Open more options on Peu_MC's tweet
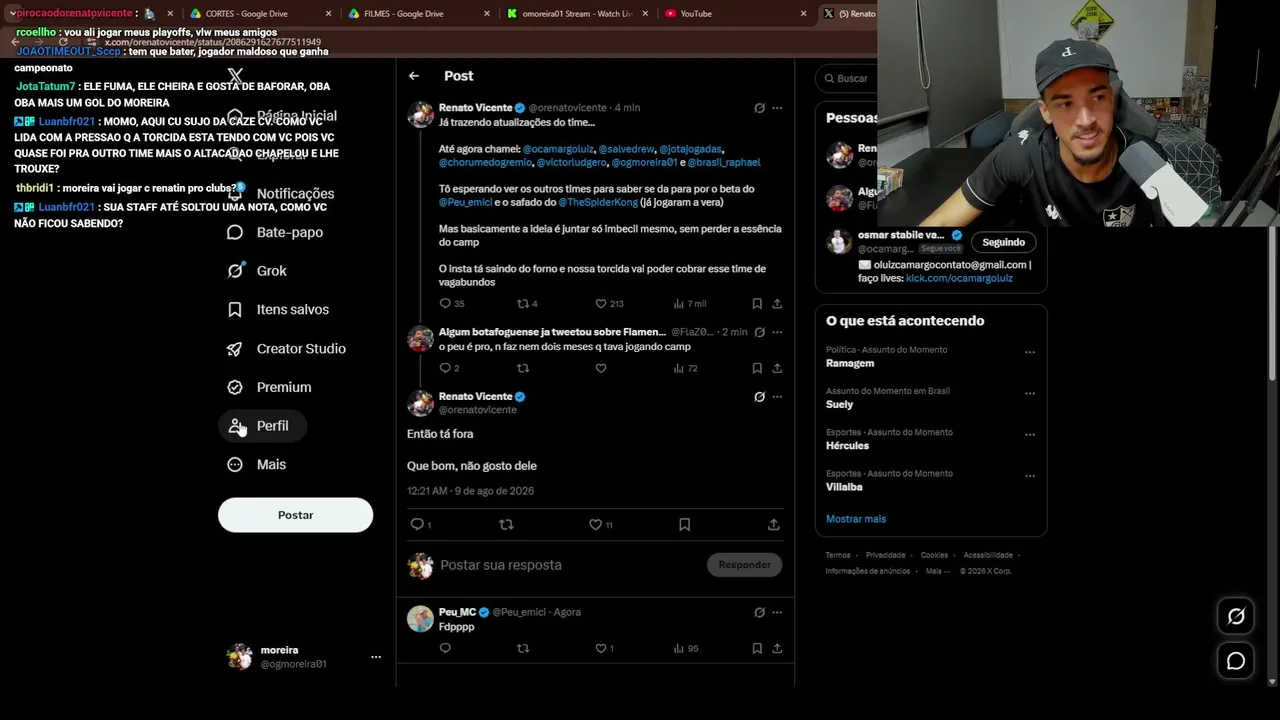Image resolution: width=1280 pixels, height=720 pixels. click(777, 612)
